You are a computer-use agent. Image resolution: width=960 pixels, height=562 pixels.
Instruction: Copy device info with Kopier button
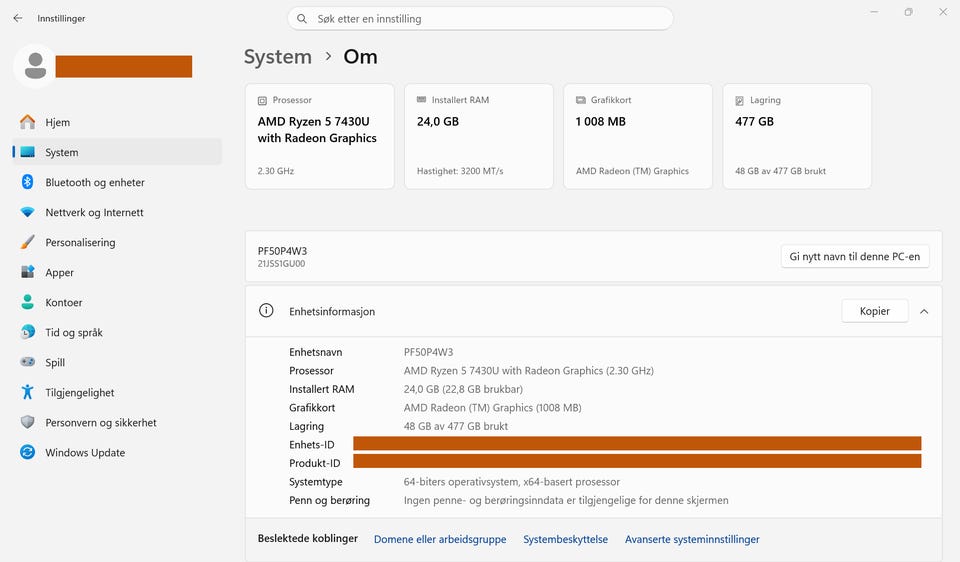point(875,311)
